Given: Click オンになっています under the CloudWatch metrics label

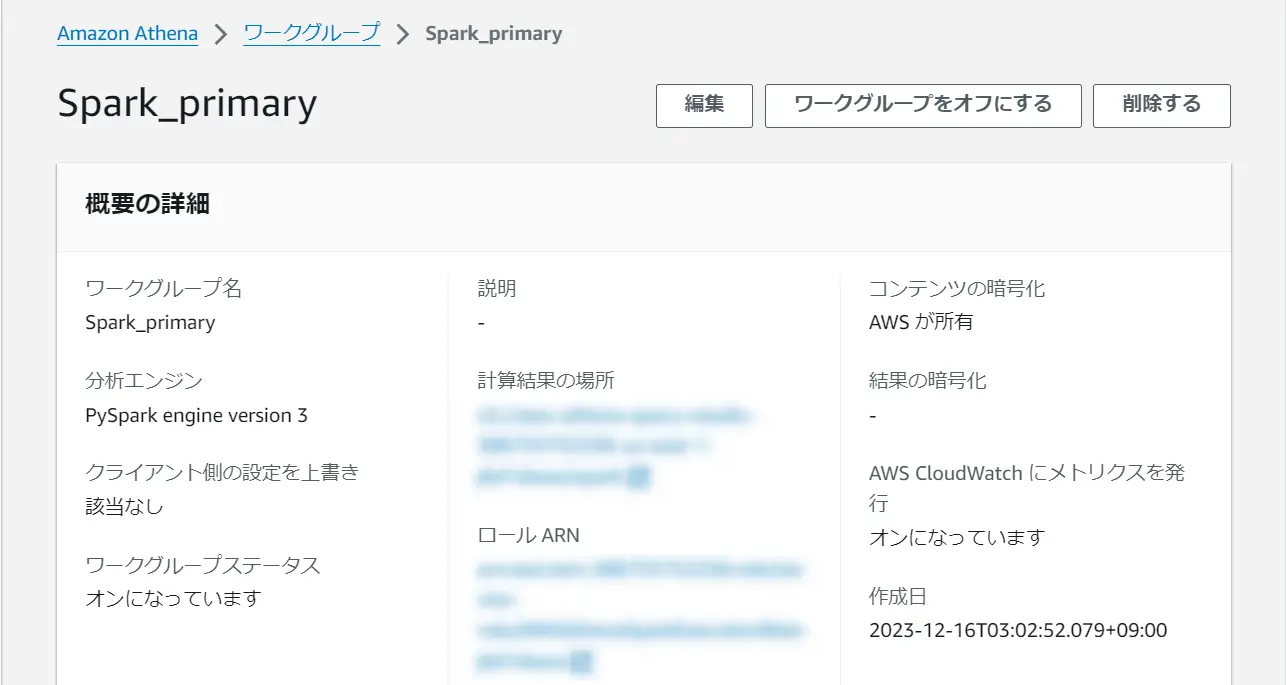Looking at the screenshot, I should coord(957,538).
